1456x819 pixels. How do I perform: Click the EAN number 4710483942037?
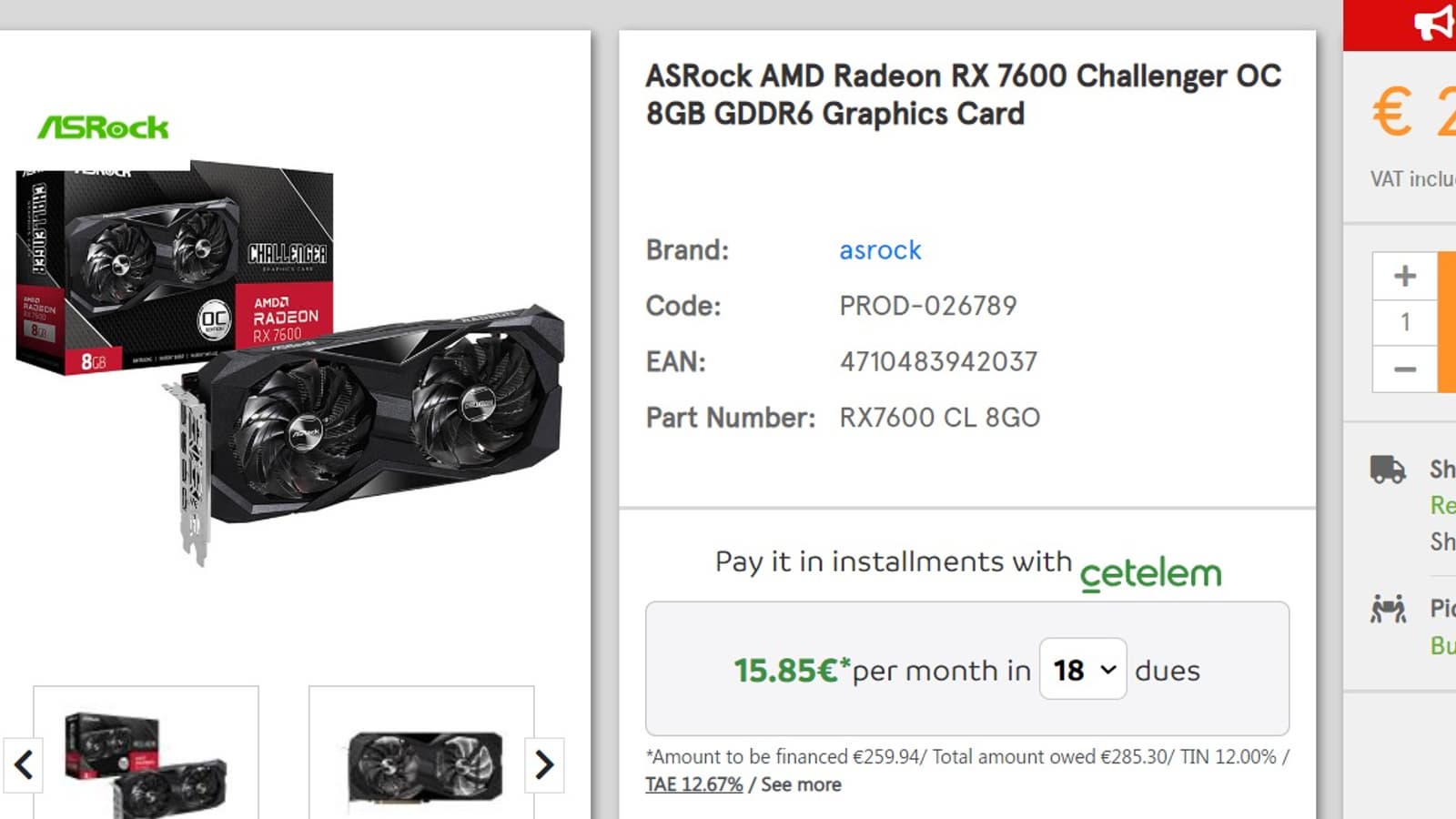click(x=938, y=362)
